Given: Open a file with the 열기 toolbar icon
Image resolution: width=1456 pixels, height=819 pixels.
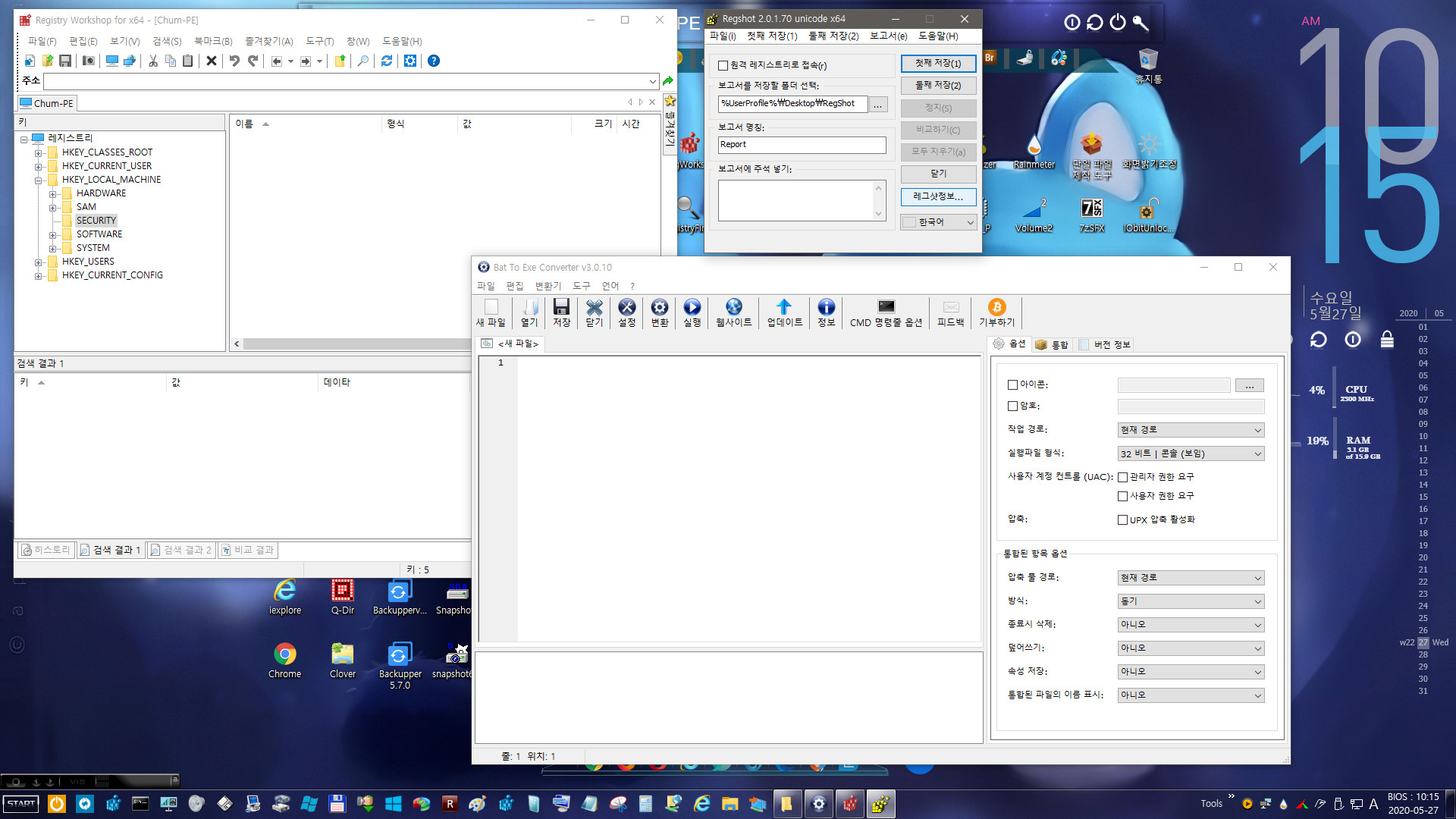Looking at the screenshot, I should coord(529,312).
